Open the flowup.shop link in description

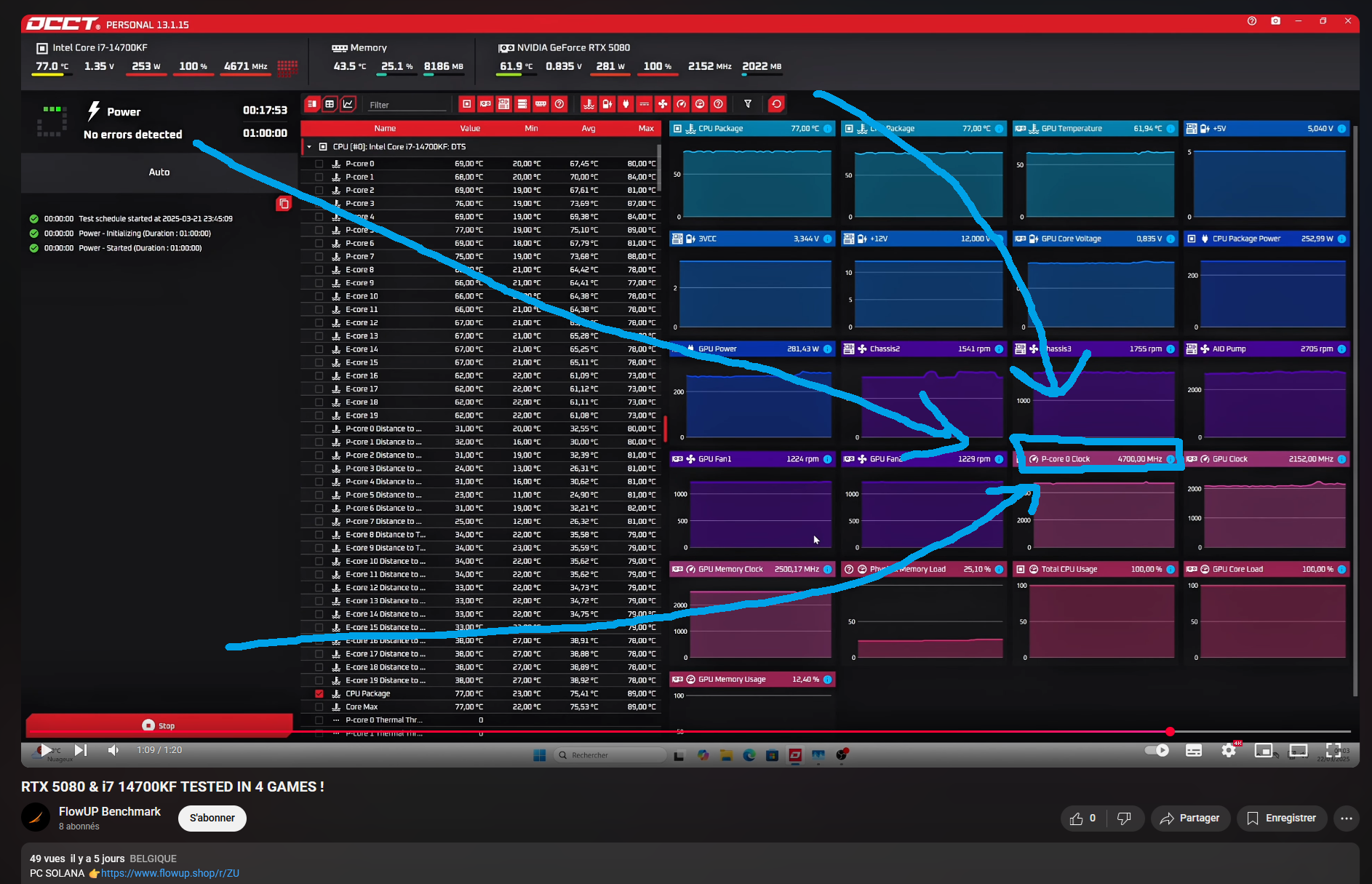[170, 873]
